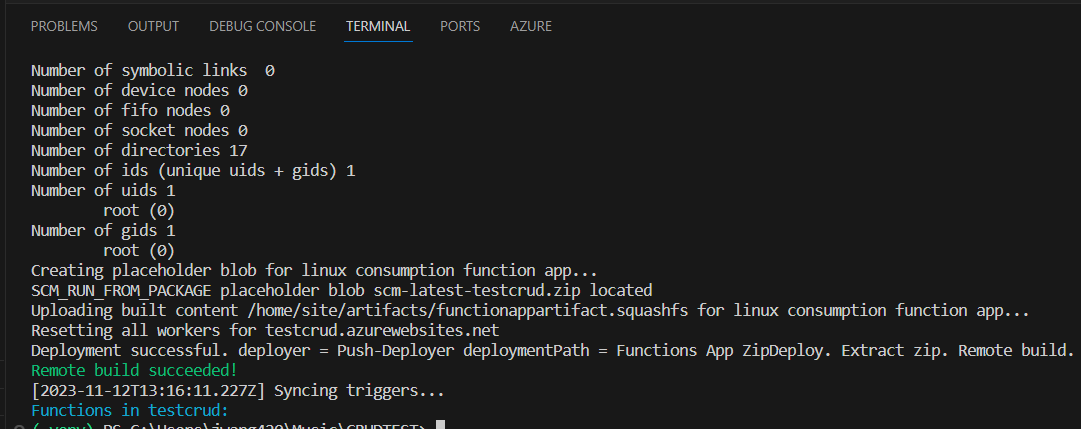Click the testcrud.azurewebsites.net URL
The height and width of the screenshot is (429, 1081).
[x=382, y=330]
